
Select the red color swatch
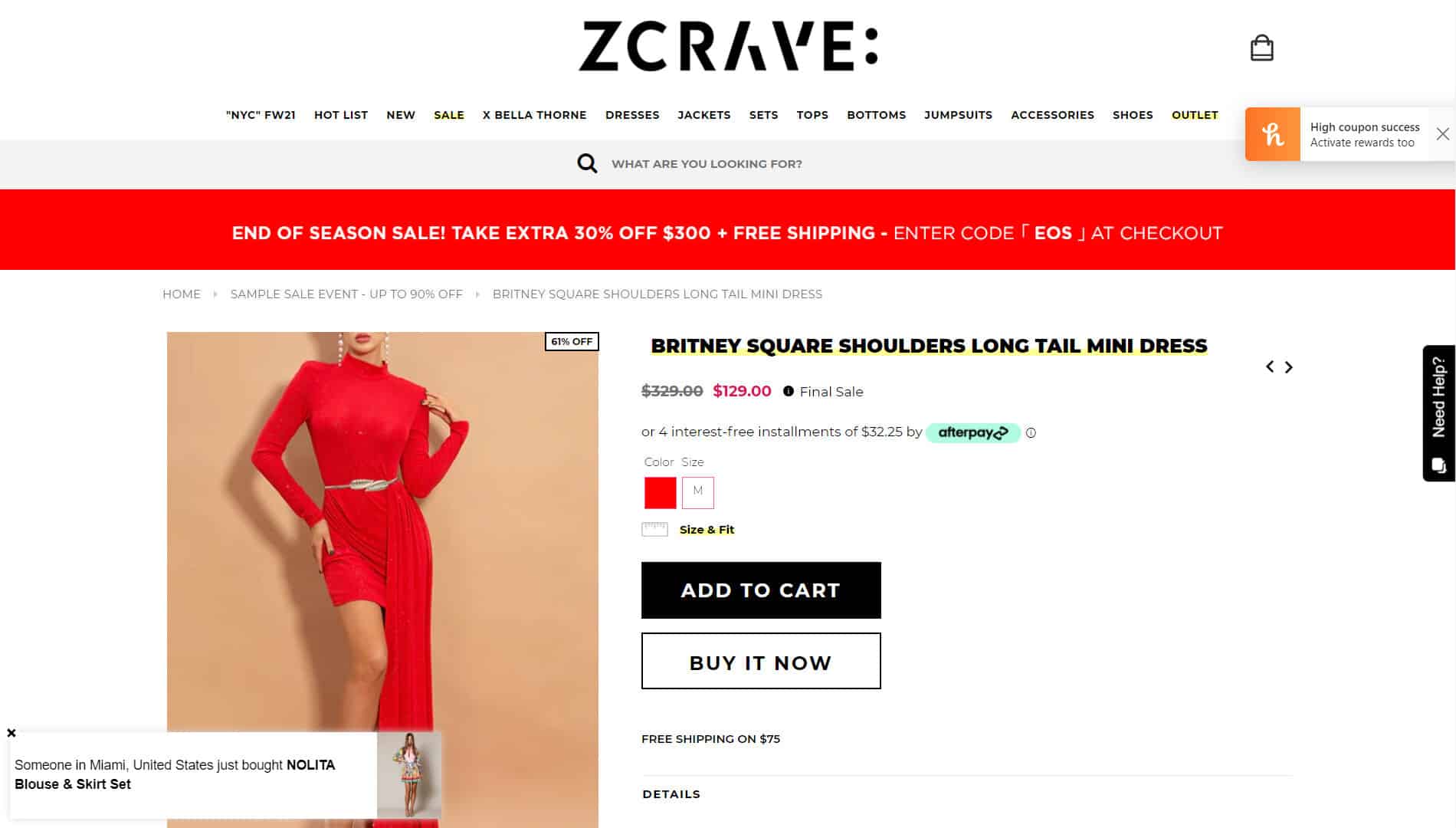pyautogui.click(x=660, y=492)
